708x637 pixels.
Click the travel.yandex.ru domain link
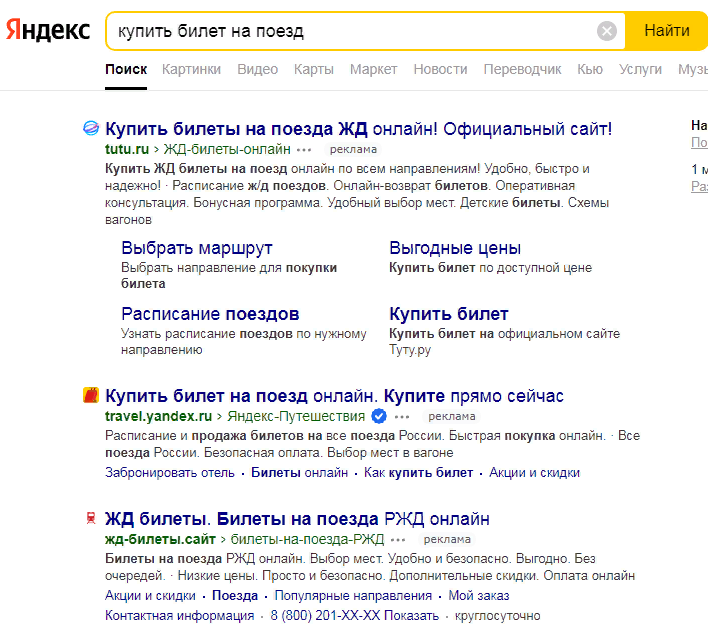(x=158, y=416)
